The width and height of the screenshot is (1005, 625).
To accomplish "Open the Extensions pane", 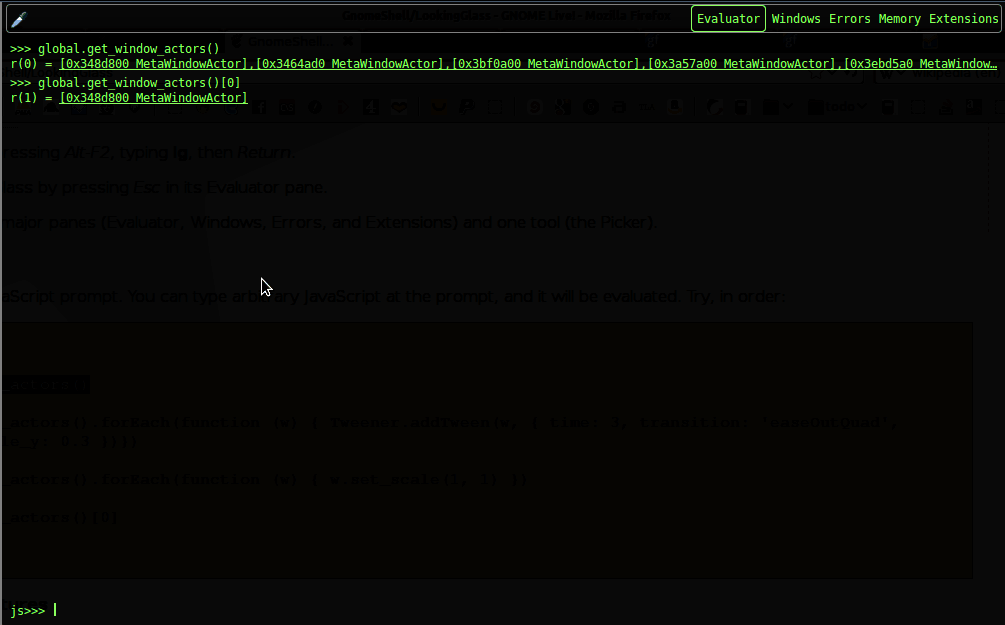I will (962, 18).
